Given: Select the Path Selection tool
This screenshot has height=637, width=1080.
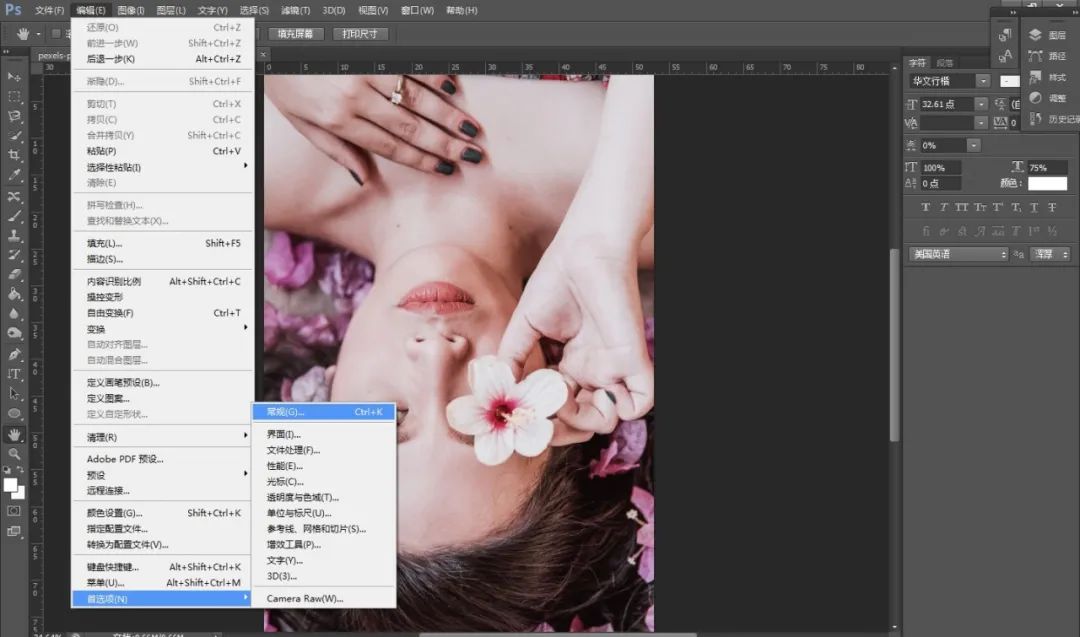Looking at the screenshot, I should pos(14,394).
